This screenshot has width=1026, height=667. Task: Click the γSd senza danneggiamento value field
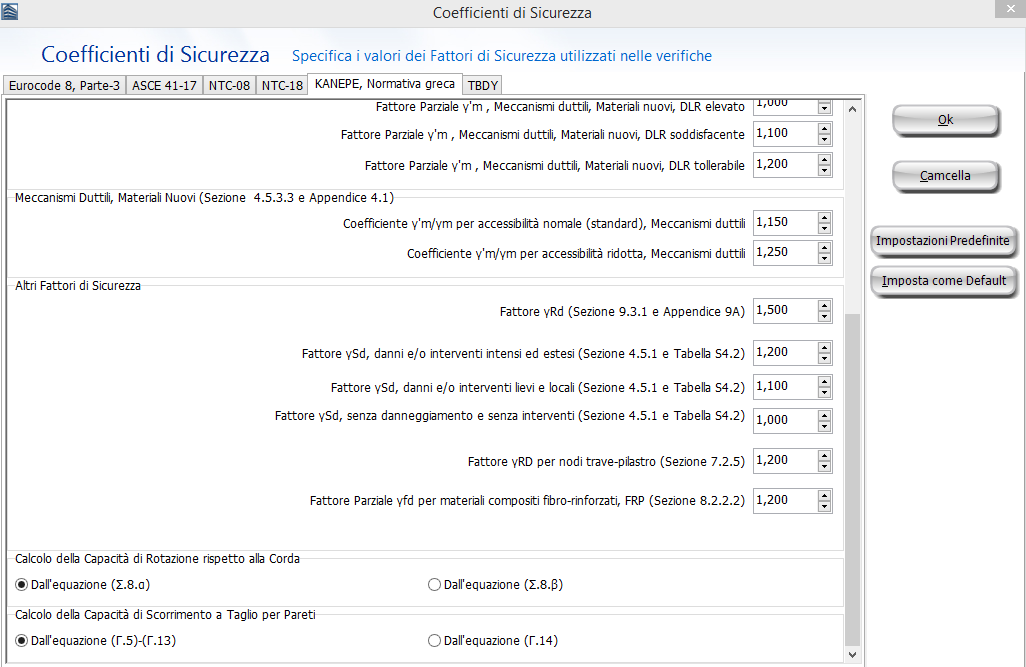(784, 421)
